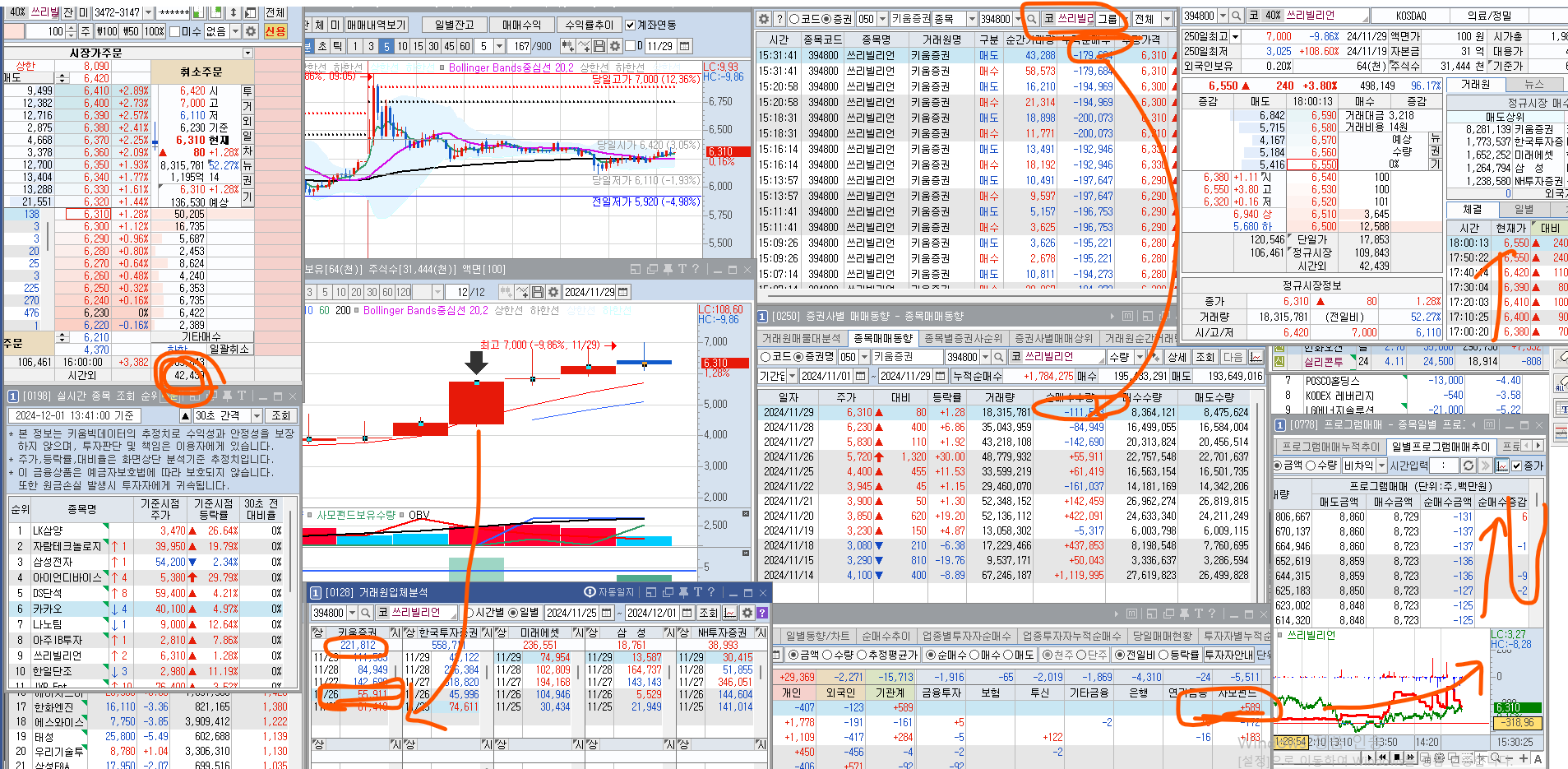Click purple help icon in 0128 window
The image size is (1568, 769).
tap(762, 613)
